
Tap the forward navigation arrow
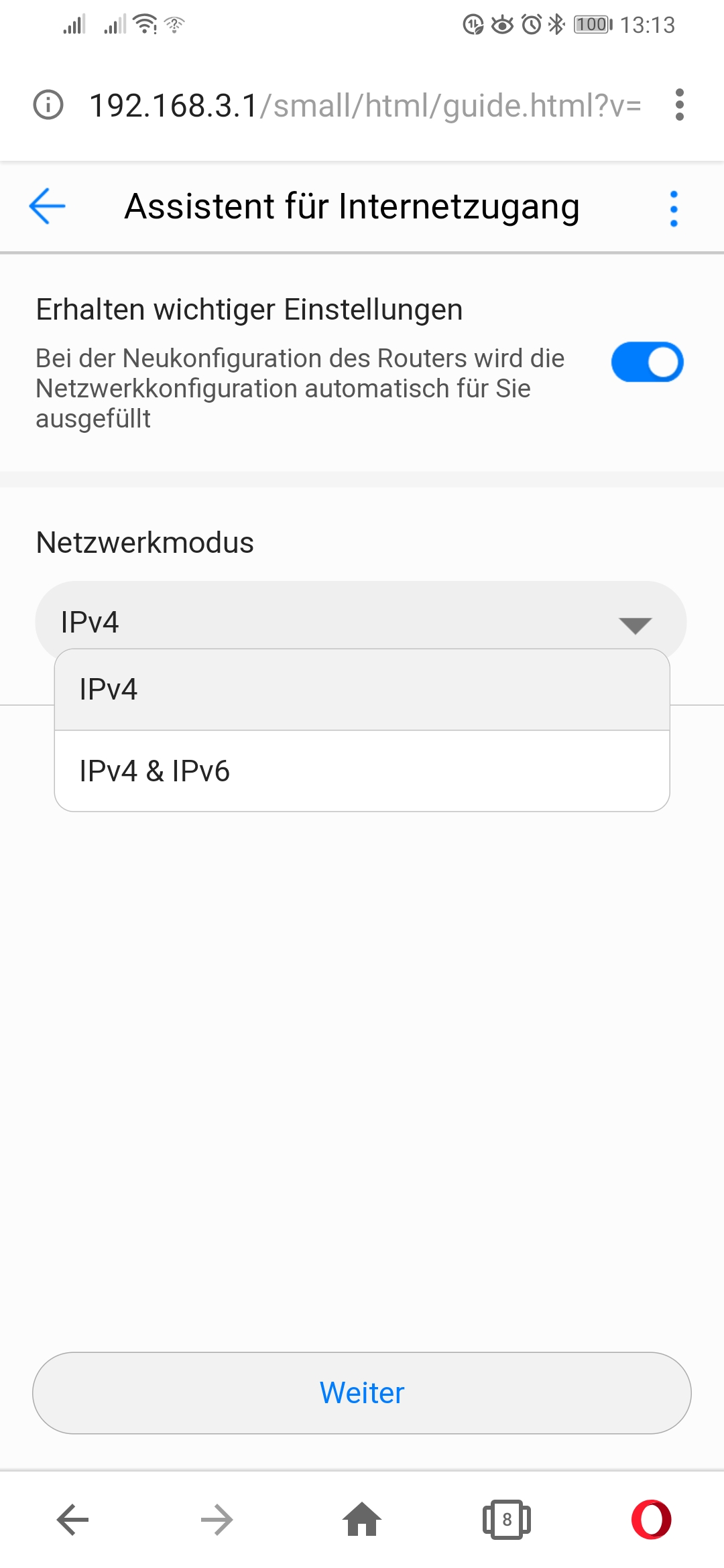point(217,1520)
